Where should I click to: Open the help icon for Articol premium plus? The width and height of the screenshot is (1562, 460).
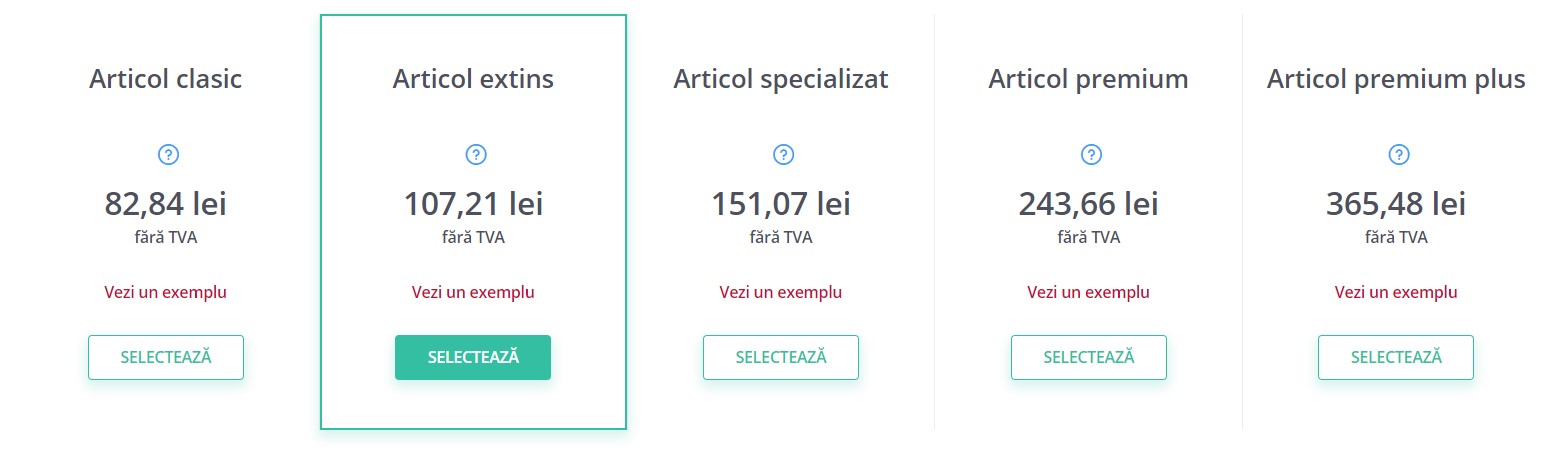click(1398, 155)
